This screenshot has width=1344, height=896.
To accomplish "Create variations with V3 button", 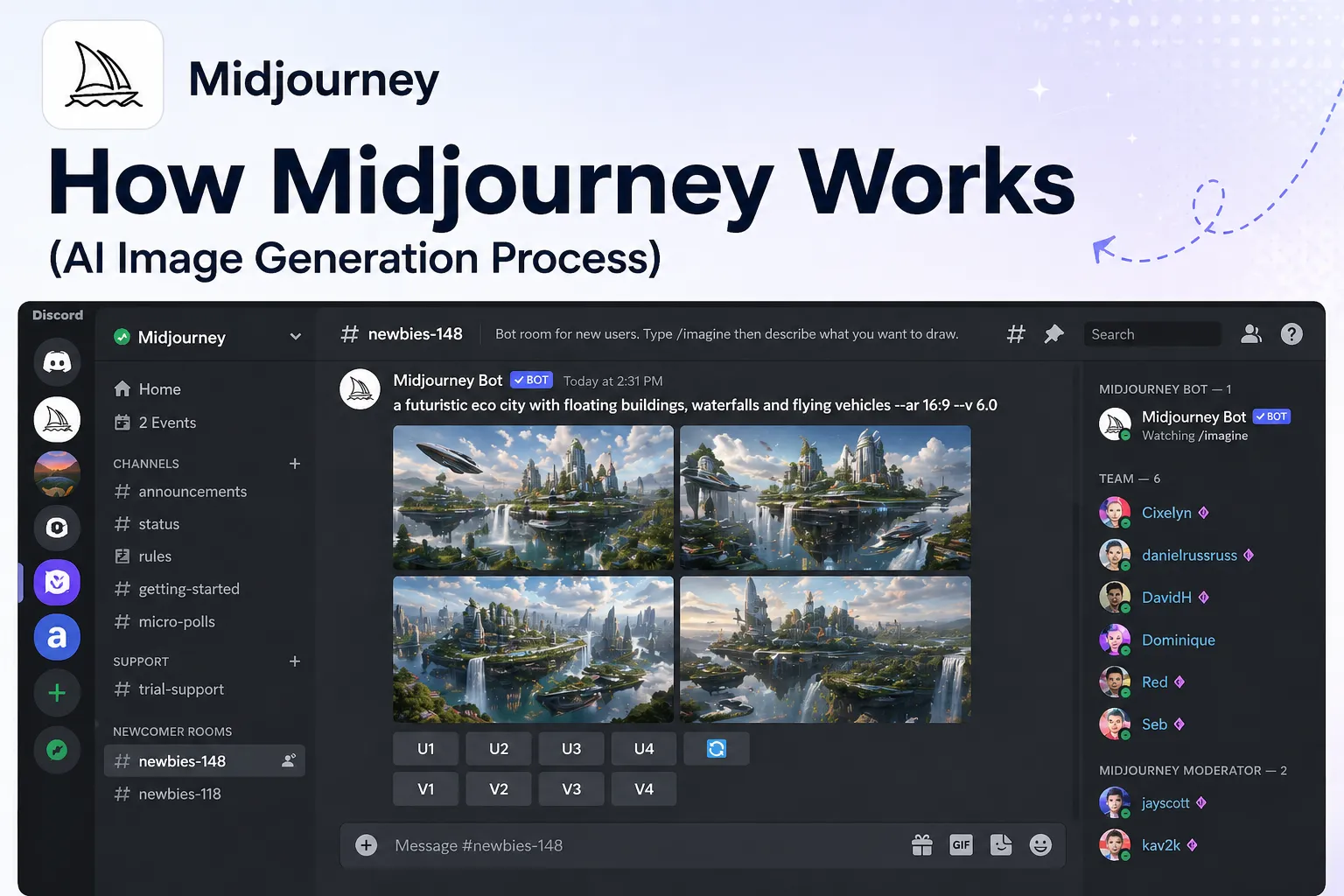I will 571,788.
